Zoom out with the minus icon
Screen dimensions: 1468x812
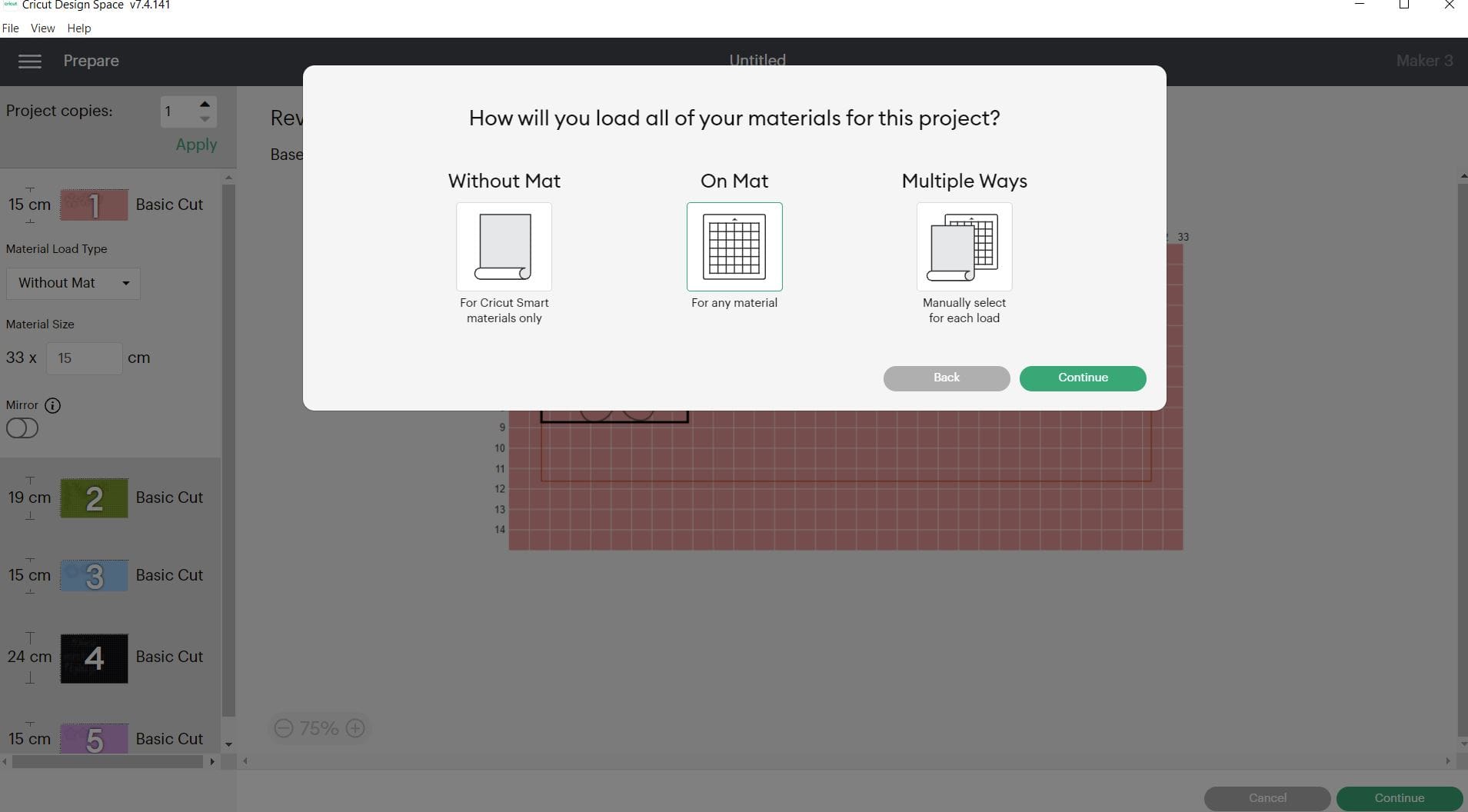pos(284,728)
